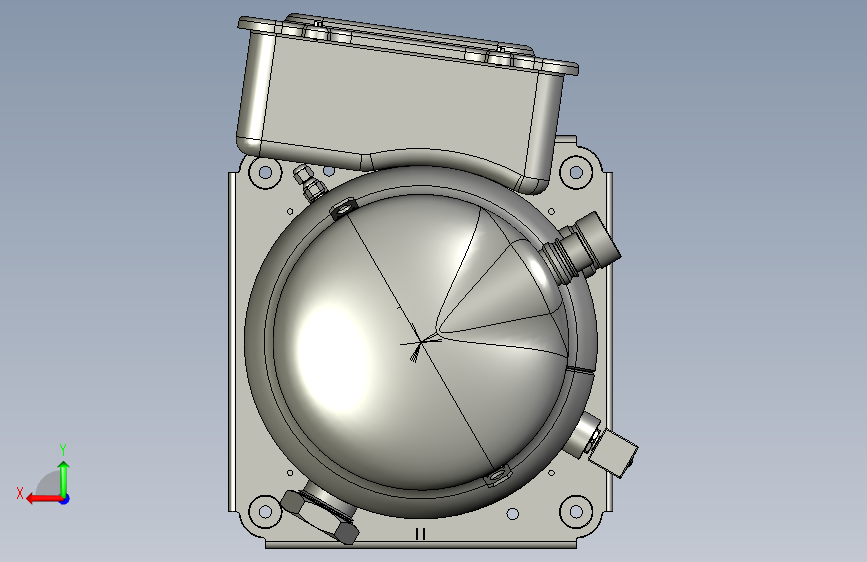
Task: Select the large spherical dome housing
Action: pyautogui.click(x=420, y=342)
